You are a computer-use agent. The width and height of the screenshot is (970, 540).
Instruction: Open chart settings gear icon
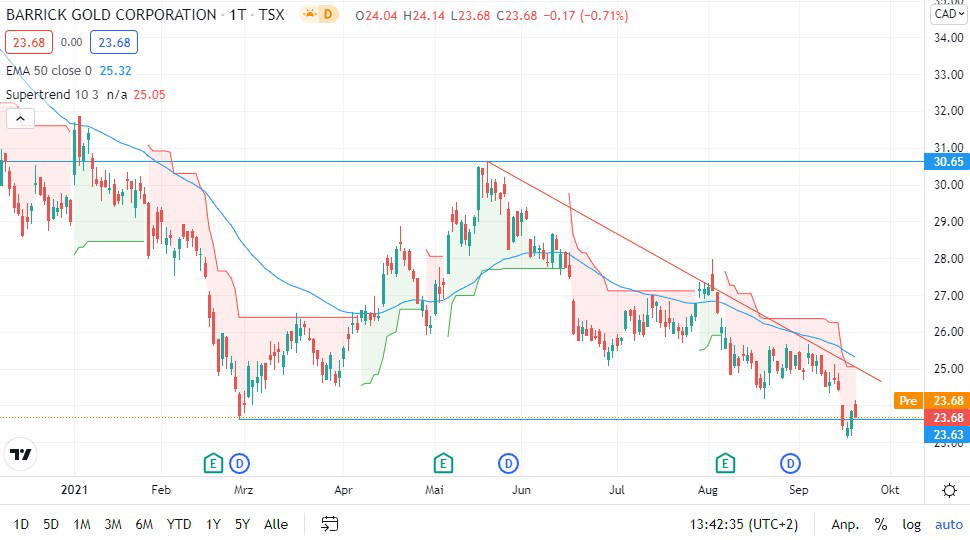(949, 491)
